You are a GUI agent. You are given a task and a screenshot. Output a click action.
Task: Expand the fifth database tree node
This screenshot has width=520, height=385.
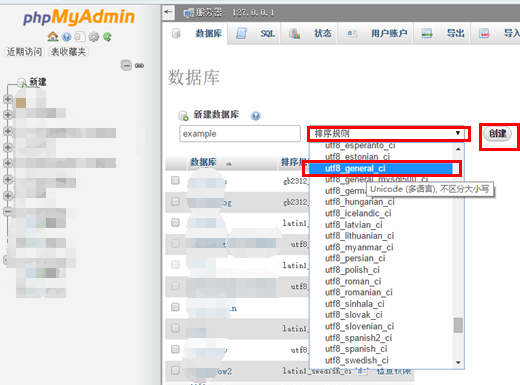[x=8, y=163]
